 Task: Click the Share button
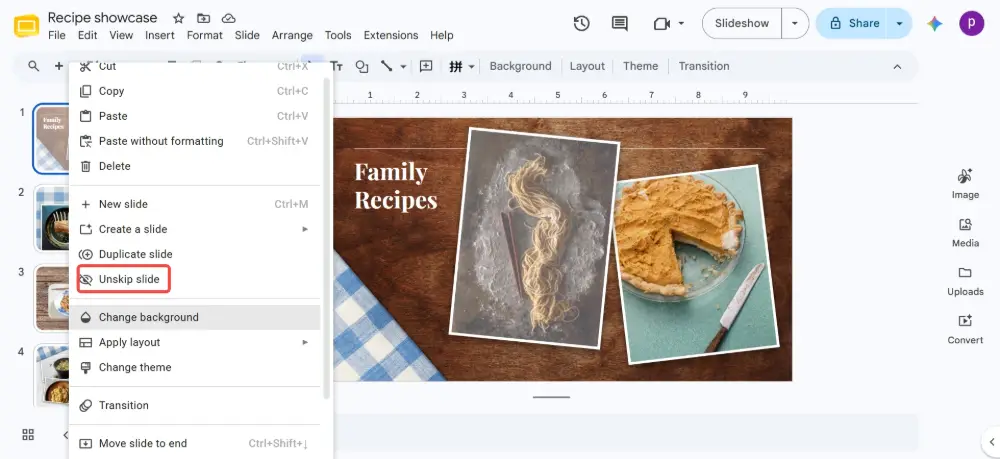(853, 24)
